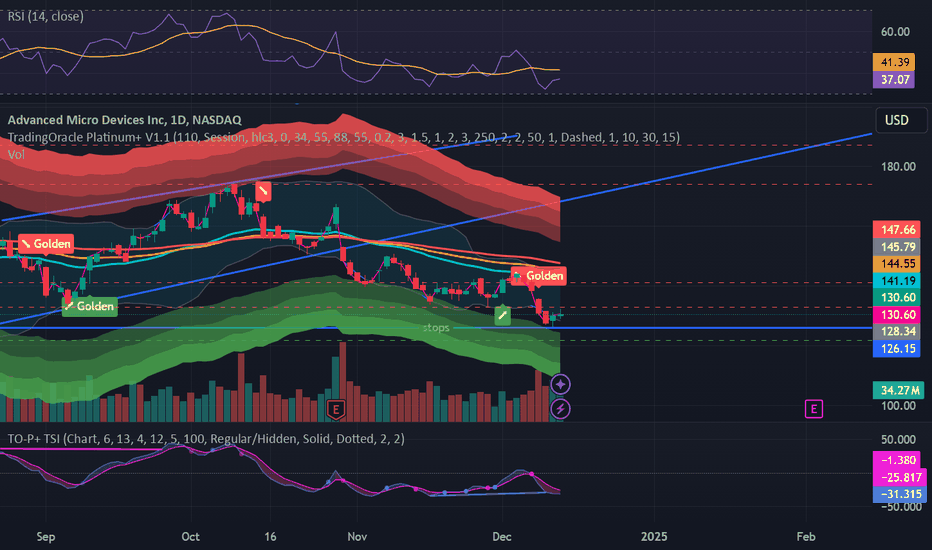The image size is (932, 550).
Task: Click the stops label on the horizontal line
Action: click(436, 328)
